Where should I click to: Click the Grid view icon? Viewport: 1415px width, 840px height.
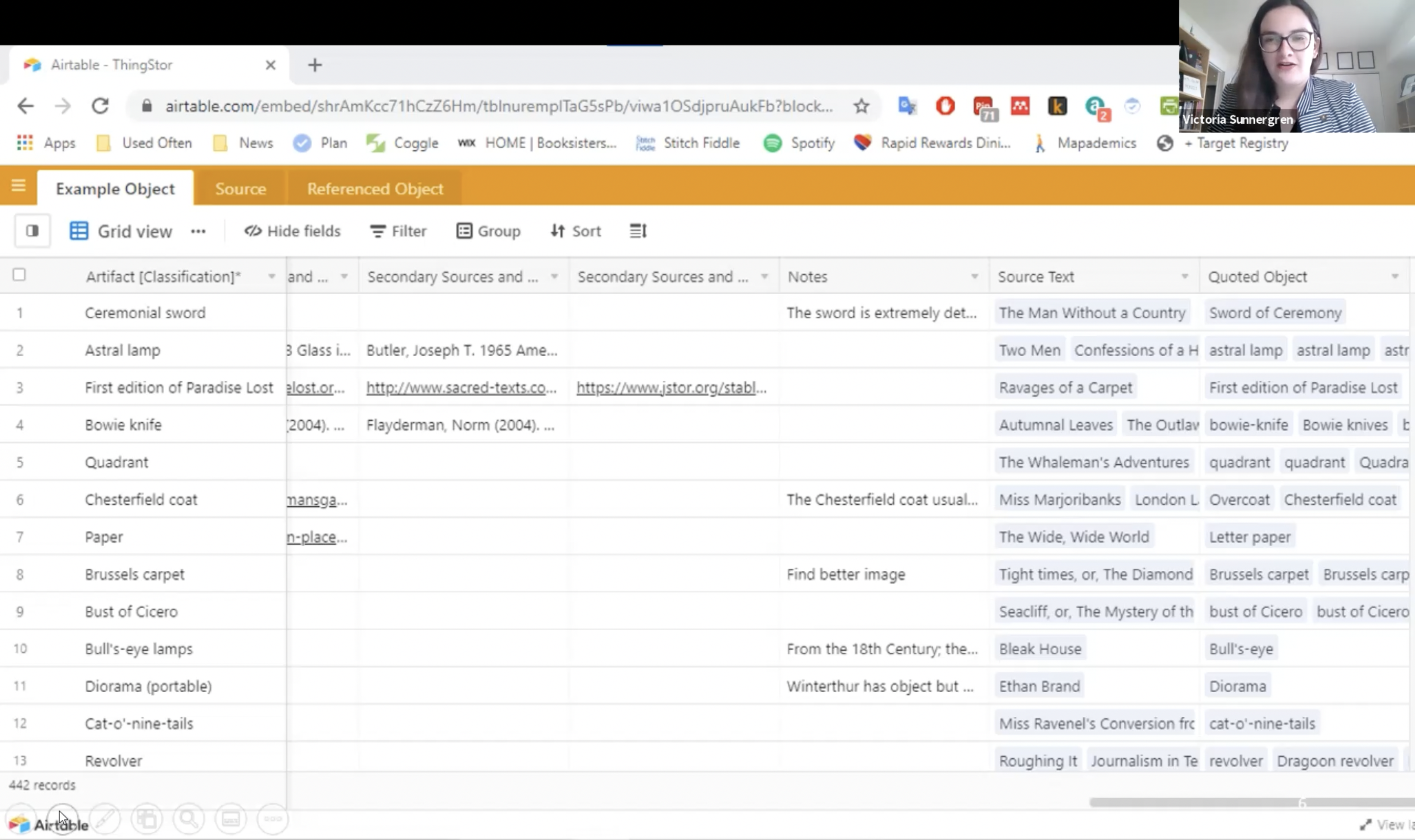(x=79, y=231)
